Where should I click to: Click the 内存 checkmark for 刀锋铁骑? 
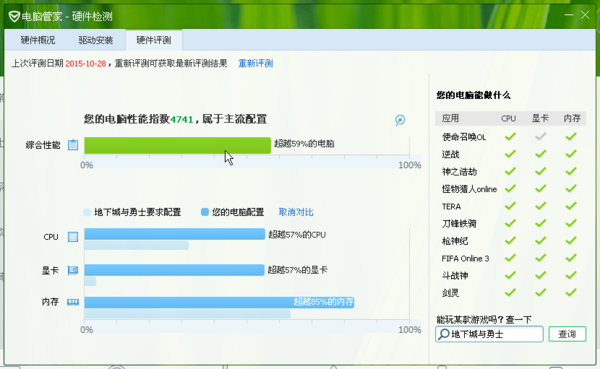coord(571,223)
